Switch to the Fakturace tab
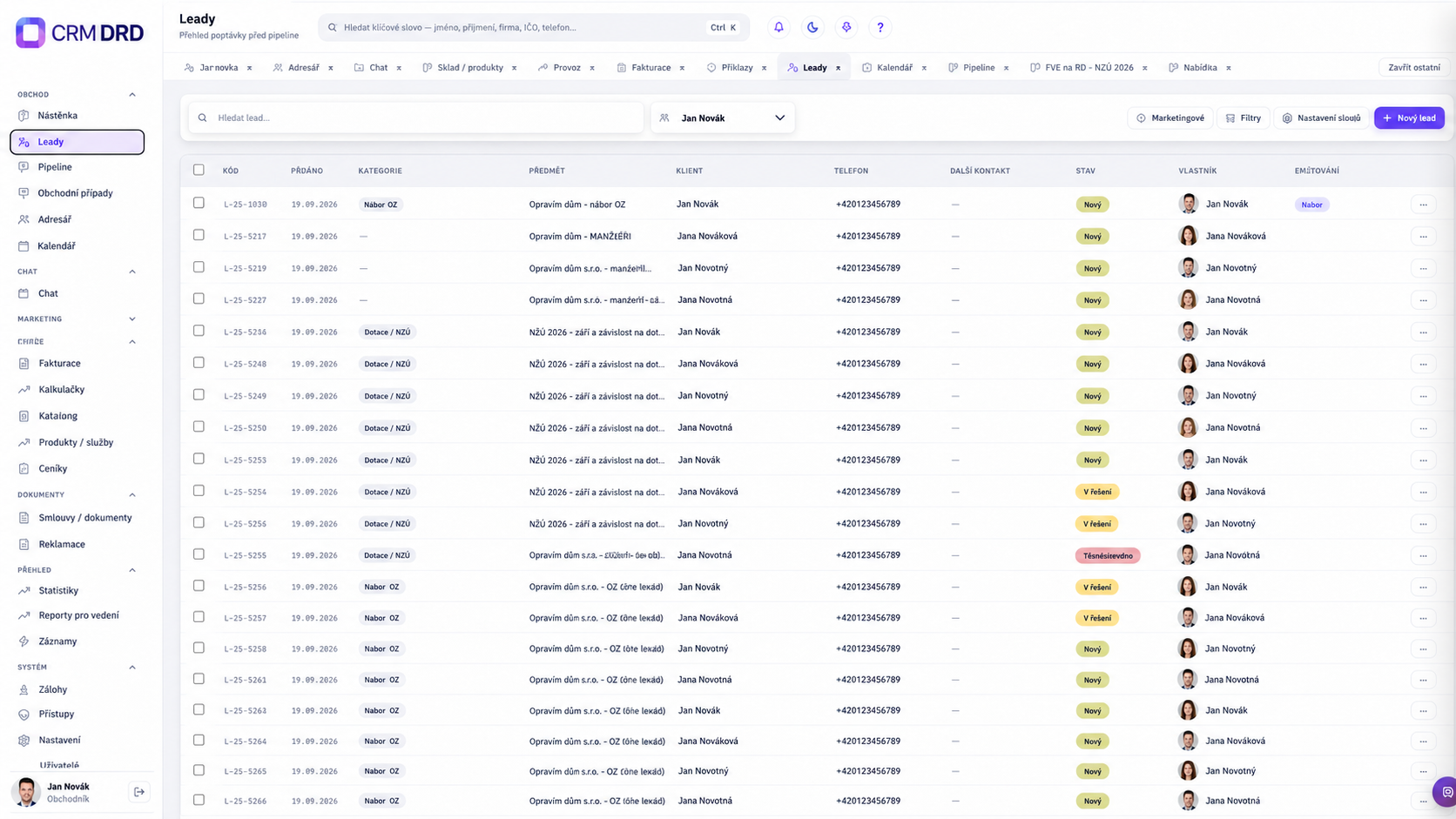This screenshot has height=819, width=1456. tap(650, 67)
